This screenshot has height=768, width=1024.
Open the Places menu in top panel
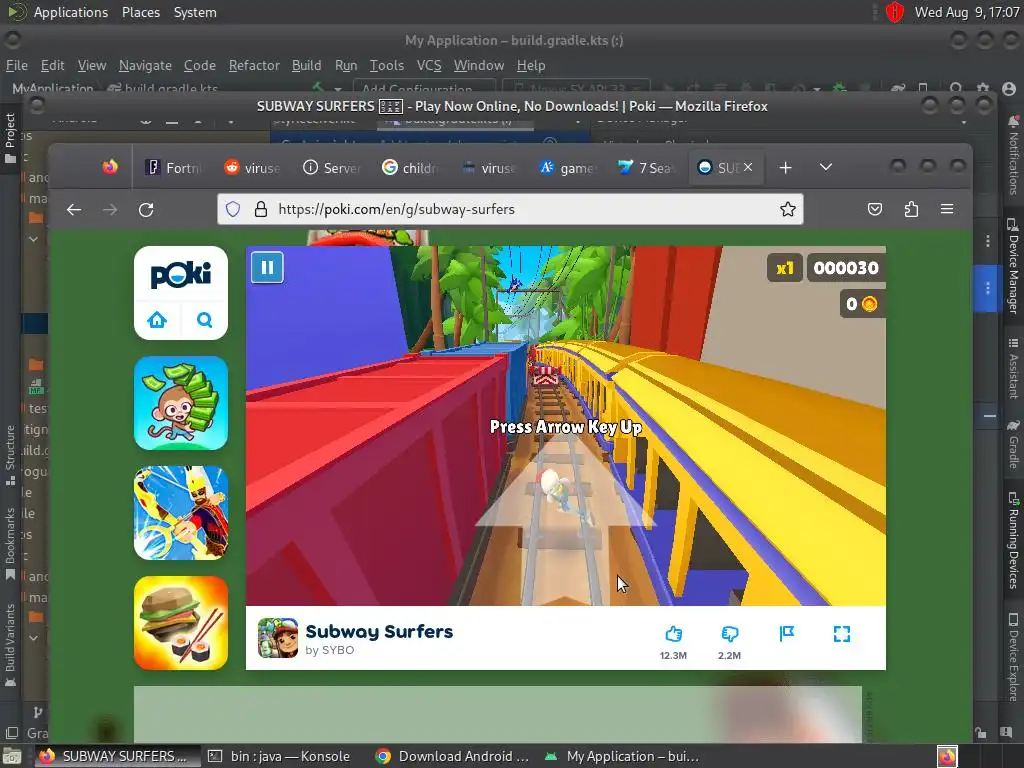click(140, 12)
